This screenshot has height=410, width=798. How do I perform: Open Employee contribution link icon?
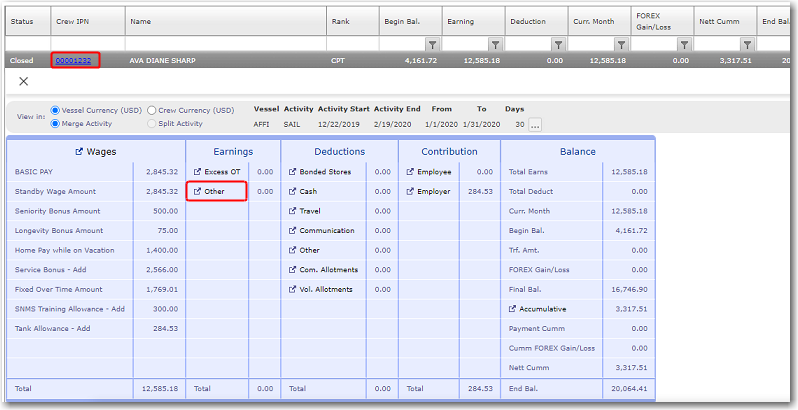click(410, 172)
